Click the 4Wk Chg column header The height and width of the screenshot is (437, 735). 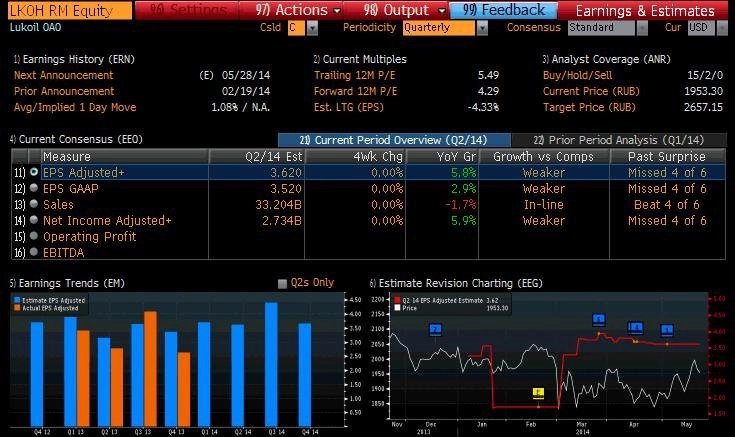click(355, 156)
